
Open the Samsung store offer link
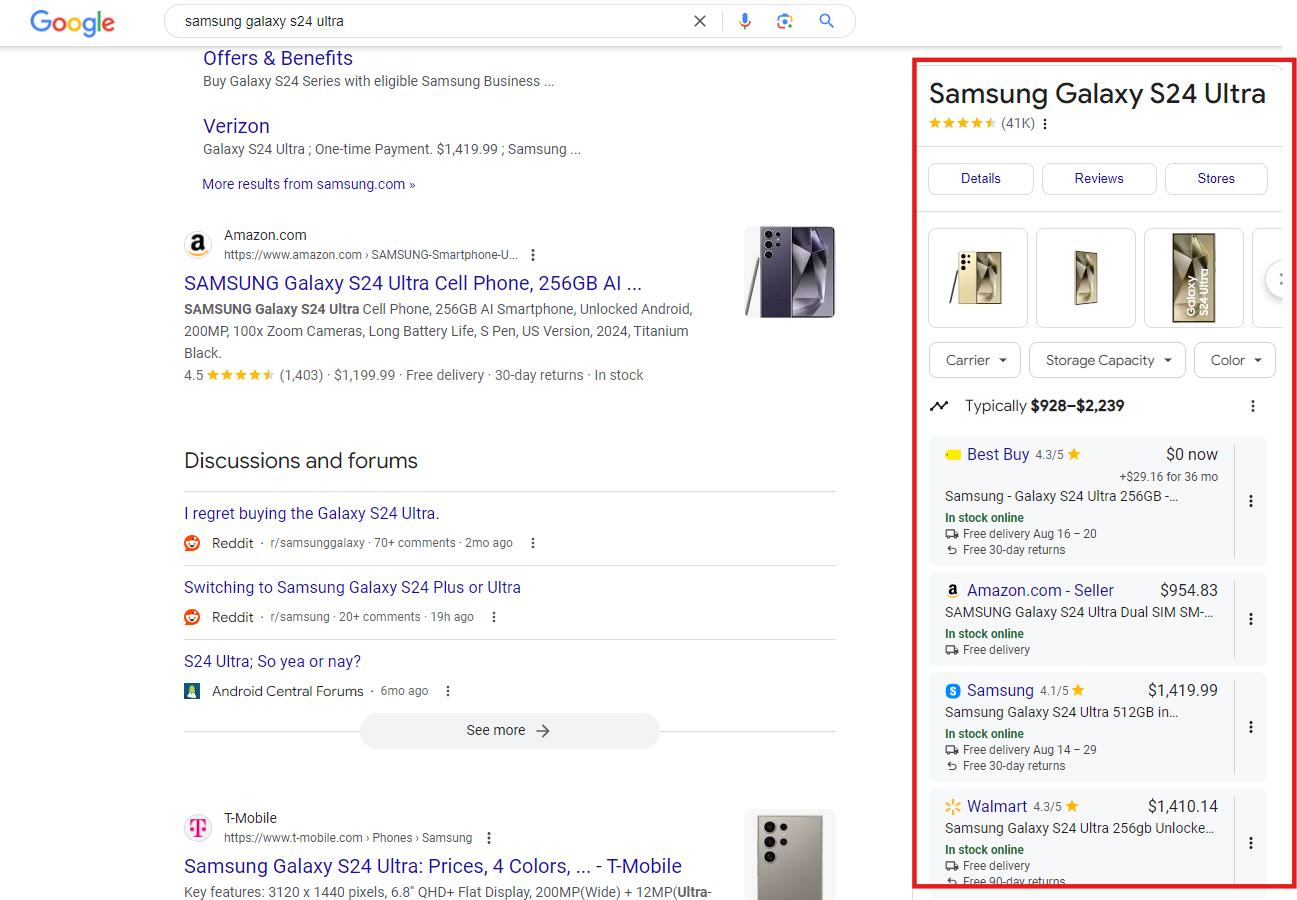point(1000,690)
